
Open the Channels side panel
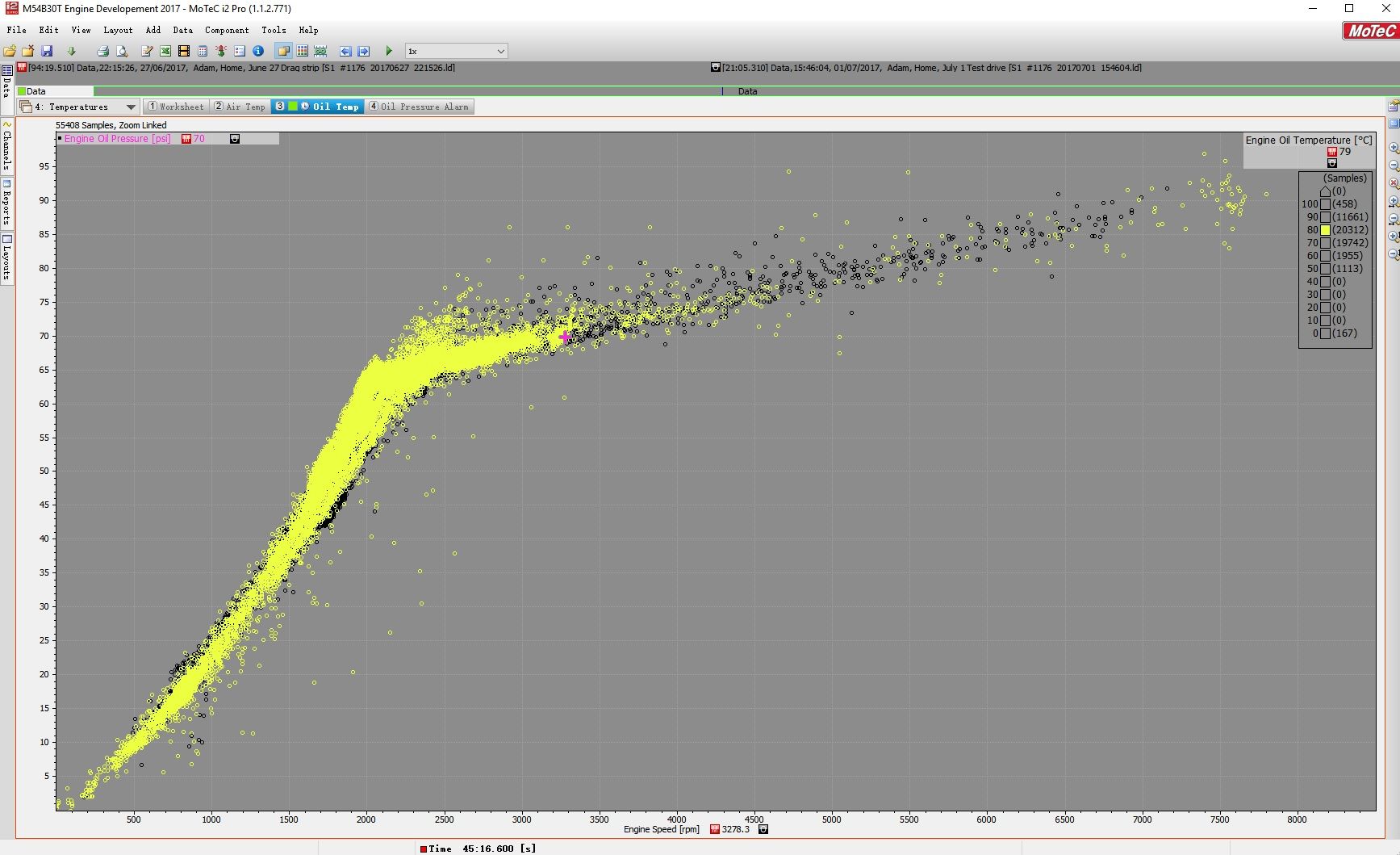(6, 145)
